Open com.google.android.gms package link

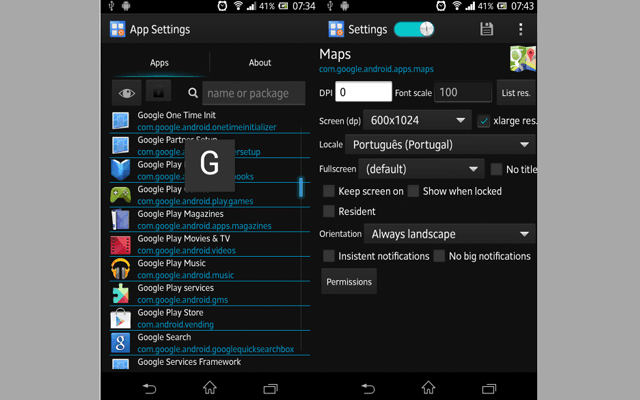pyautogui.click(x=183, y=300)
